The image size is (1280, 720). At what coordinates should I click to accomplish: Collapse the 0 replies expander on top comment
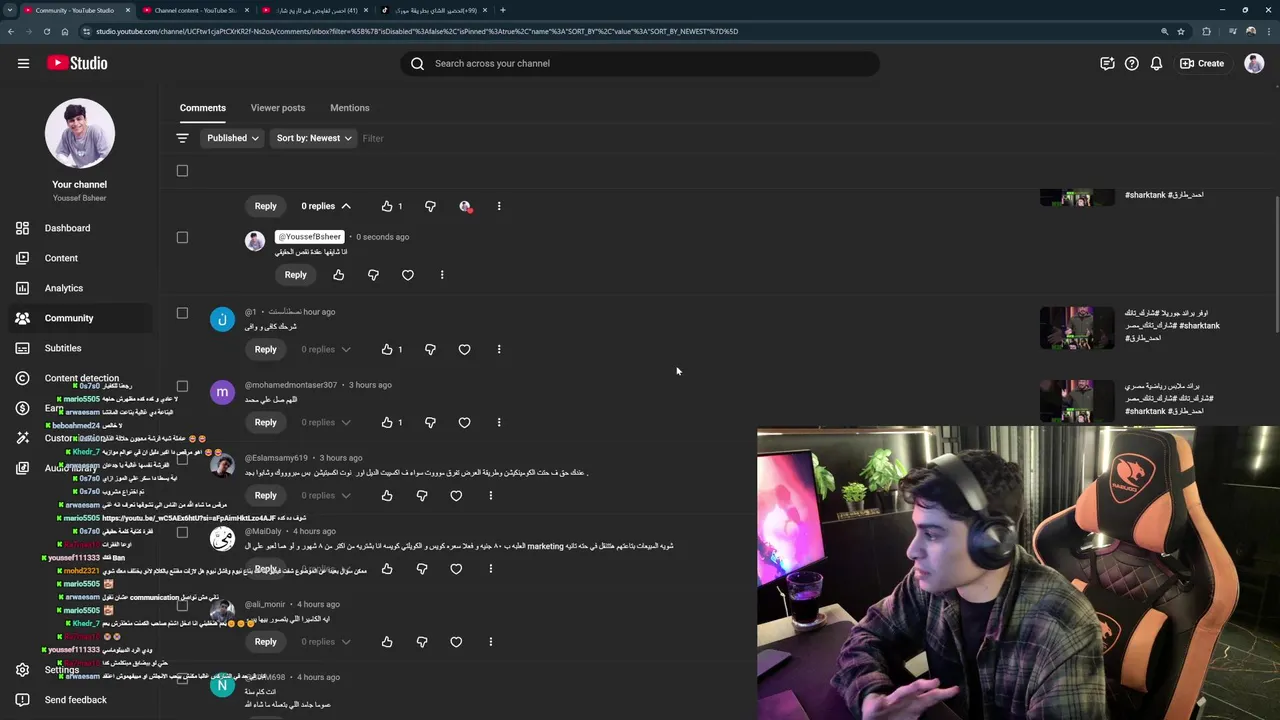pos(326,206)
